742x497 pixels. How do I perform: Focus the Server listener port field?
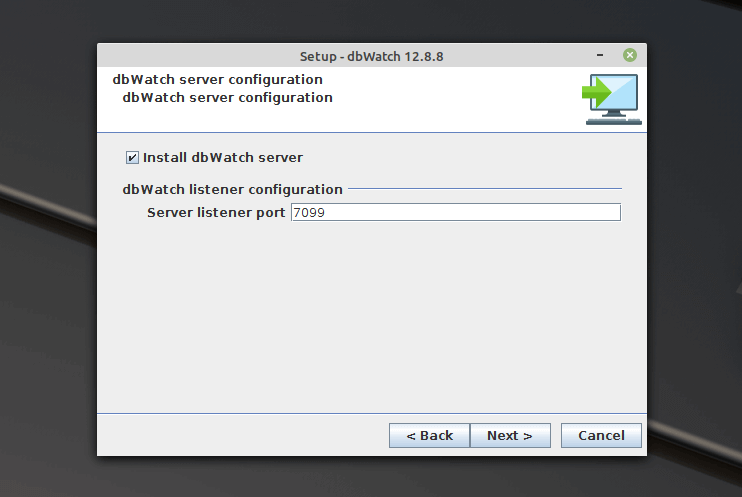click(x=455, y=212)
